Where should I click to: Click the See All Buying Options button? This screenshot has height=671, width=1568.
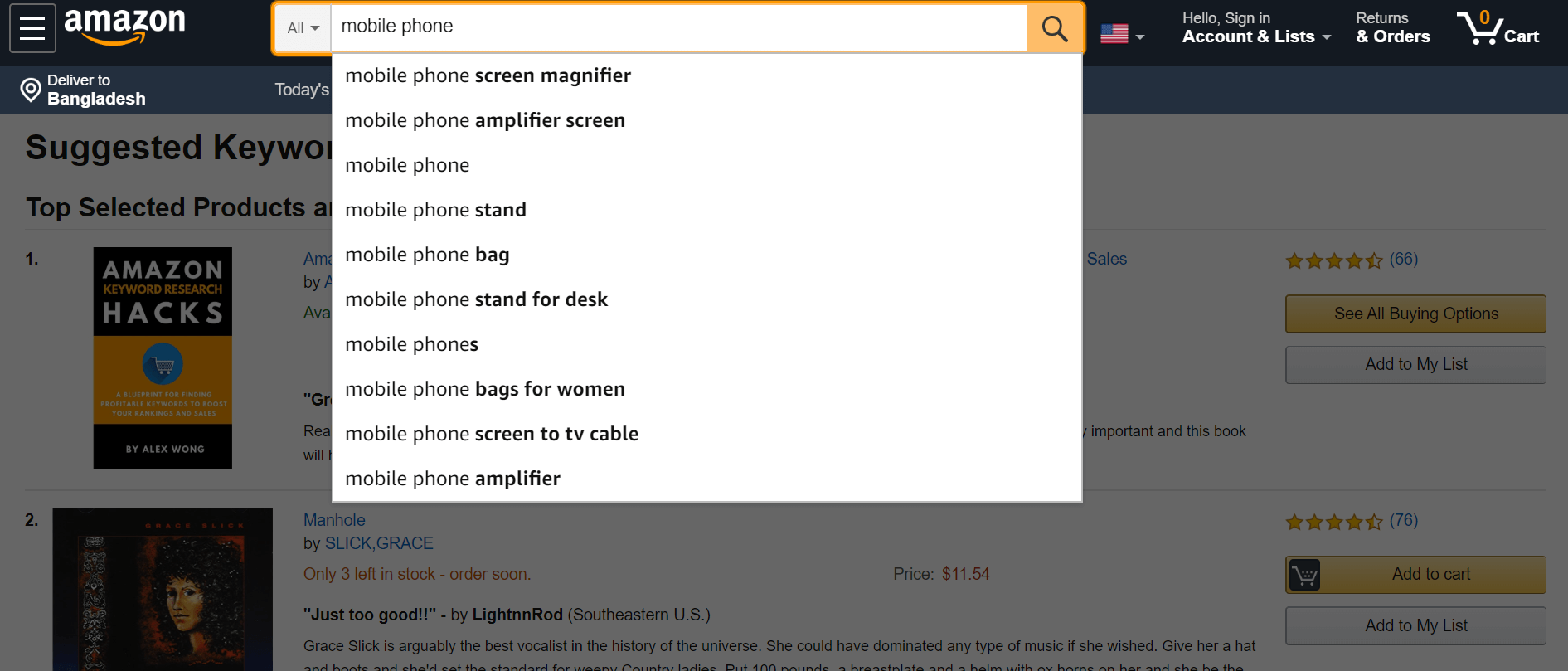tap(1415, 314)
